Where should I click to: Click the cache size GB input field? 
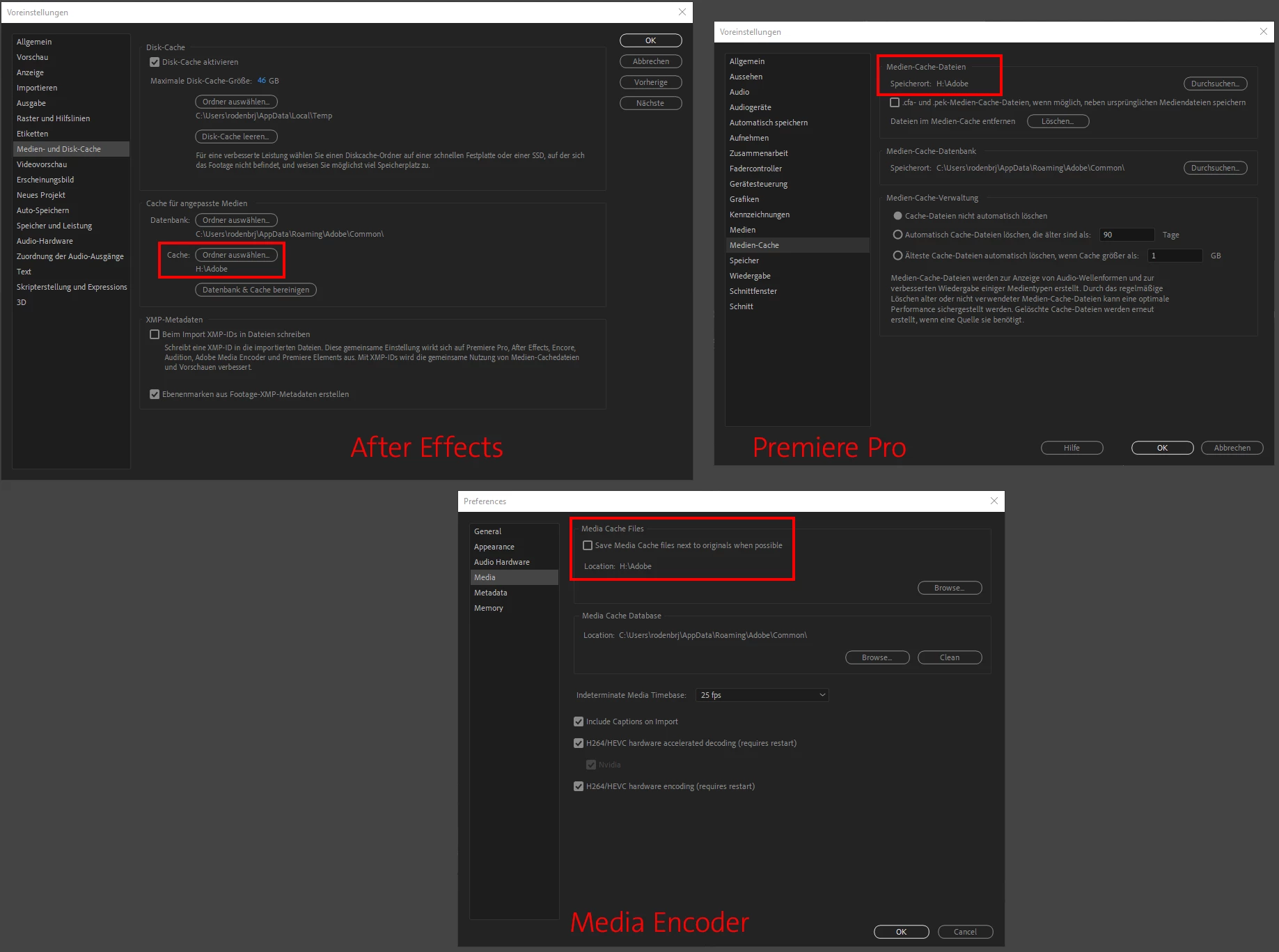pos(1175,256)
